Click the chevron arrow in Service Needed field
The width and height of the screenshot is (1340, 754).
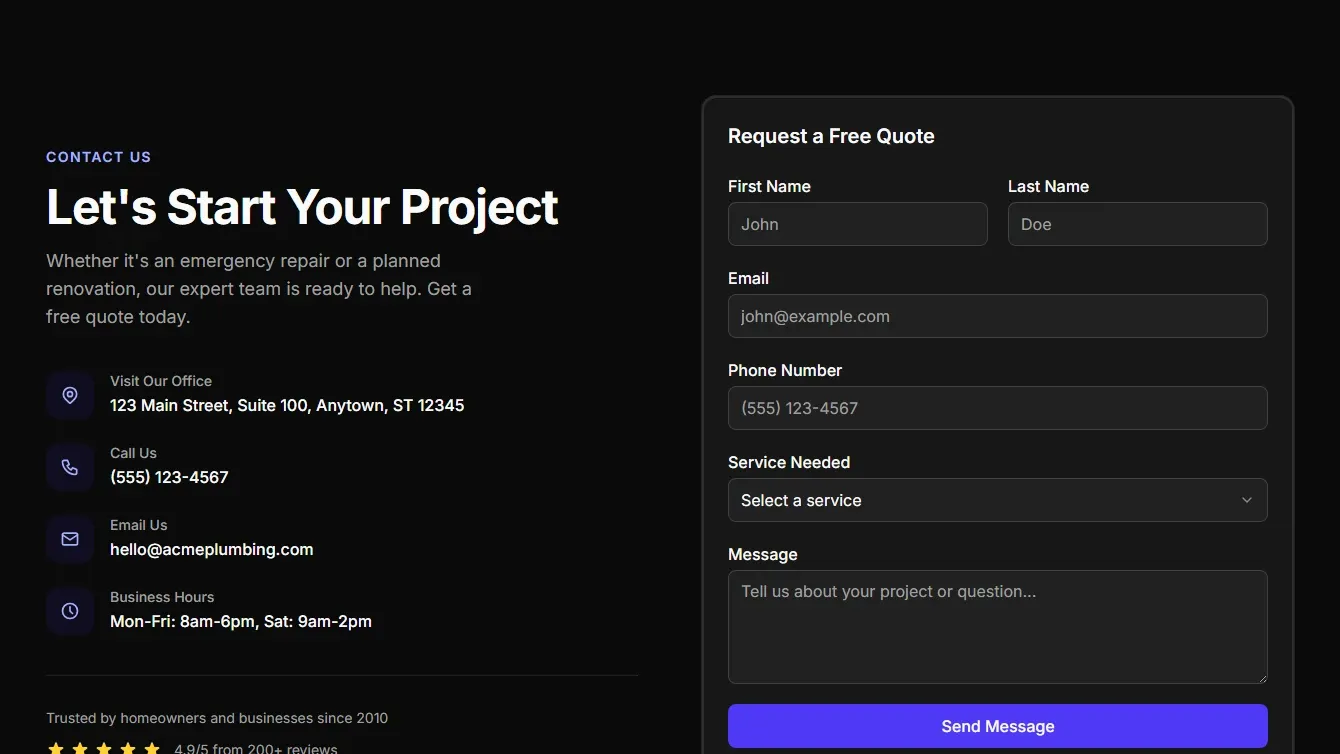tap(1246, 500)
